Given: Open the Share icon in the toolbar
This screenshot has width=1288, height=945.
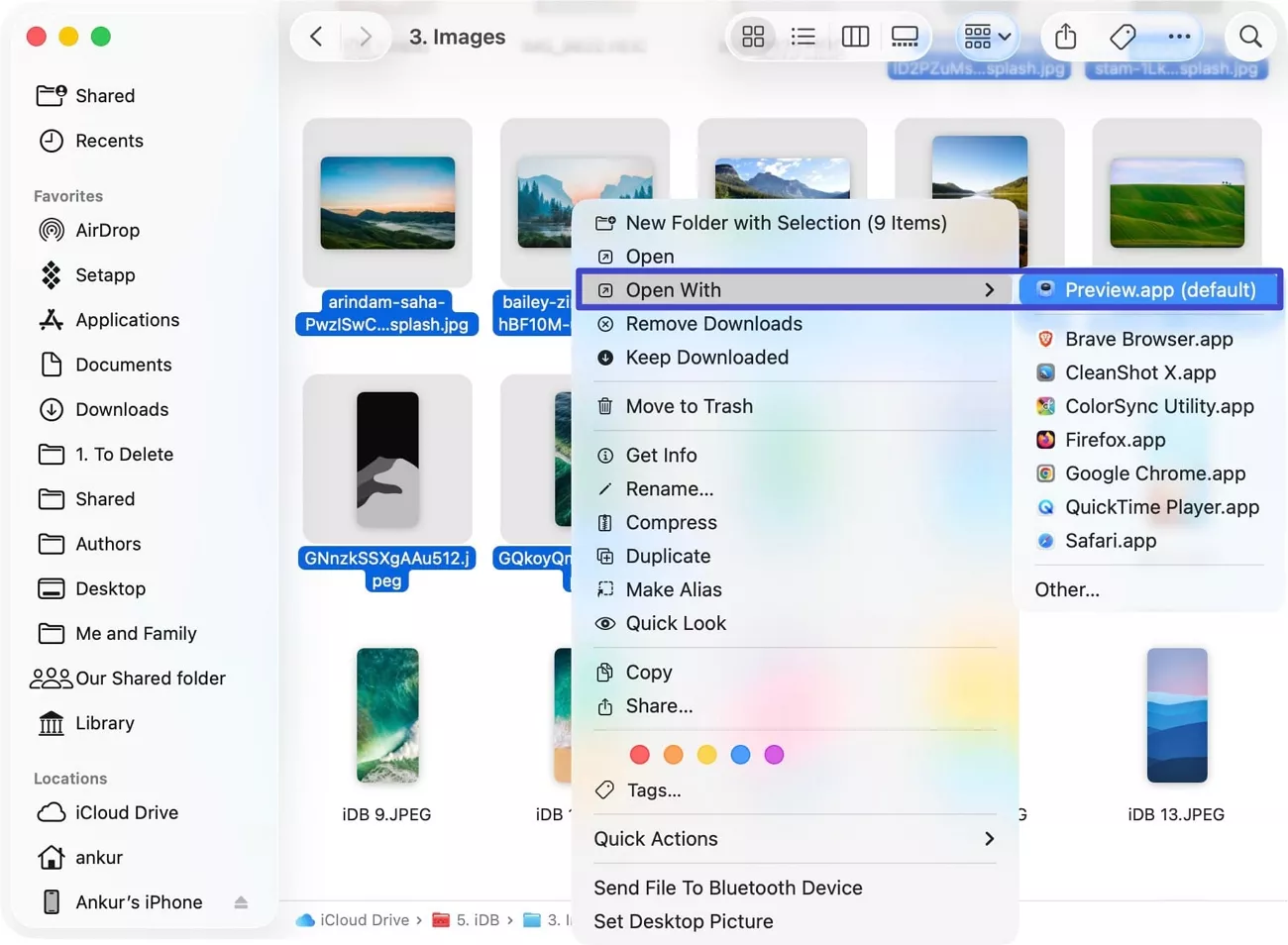Looking at the screenshot, I should pyautogui.click(x=1064, y=36).
